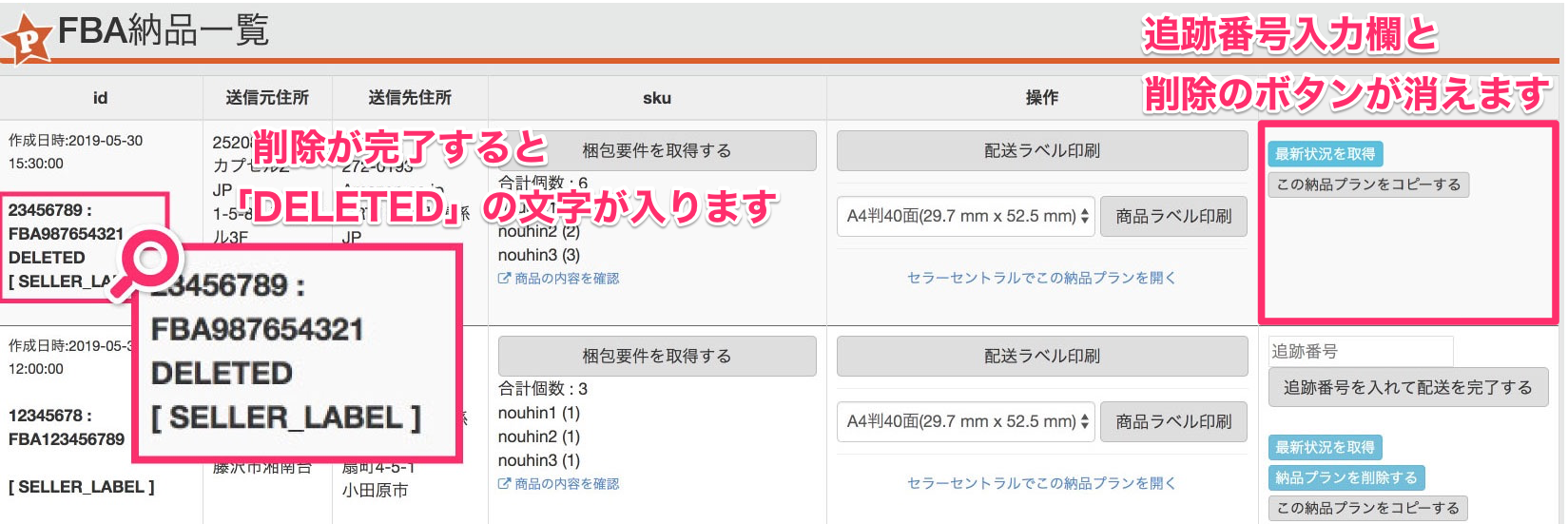The image size is (1568, 524).
Task: Click external-link icon beside second 商品の内容を確認
Action: point(504,484)
